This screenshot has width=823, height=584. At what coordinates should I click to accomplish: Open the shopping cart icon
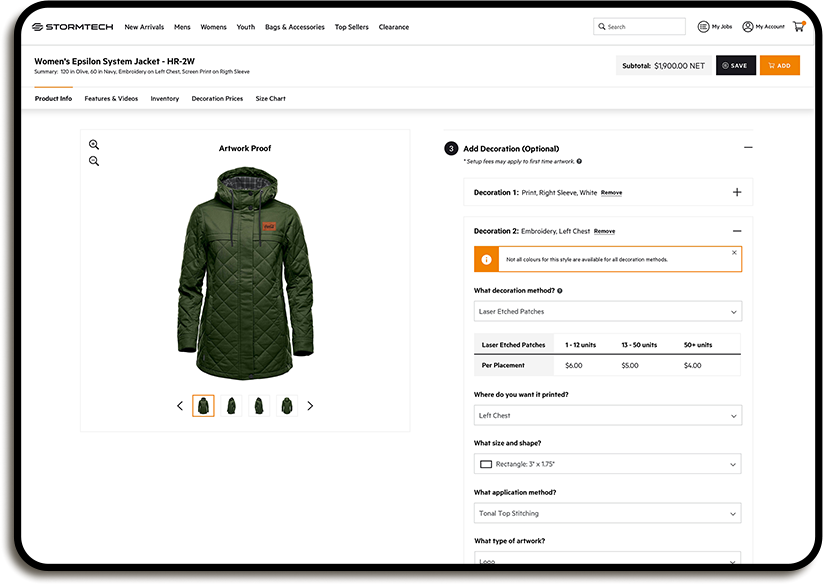799,26
